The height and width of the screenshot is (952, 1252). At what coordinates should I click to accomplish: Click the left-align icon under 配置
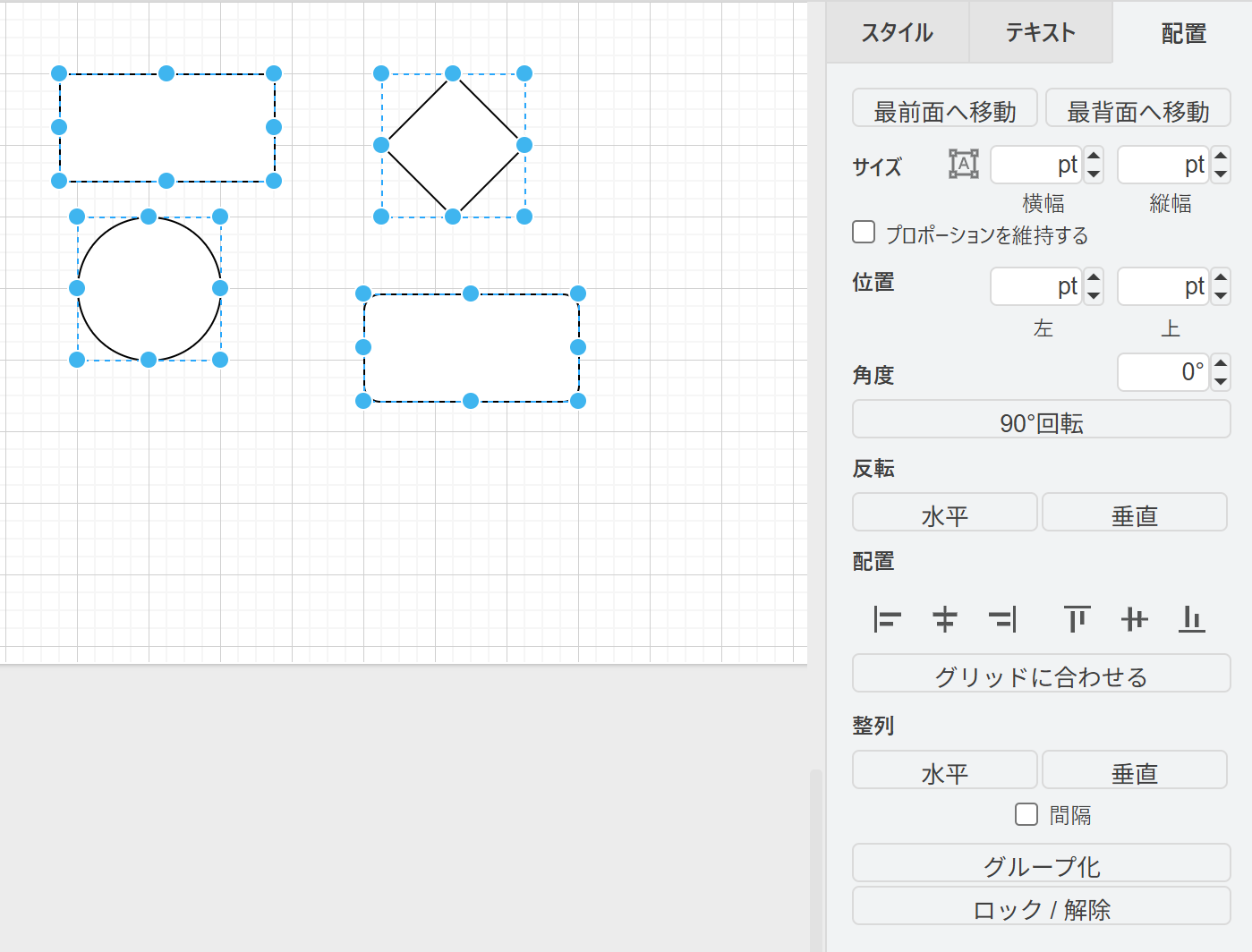tap(885, 618)
